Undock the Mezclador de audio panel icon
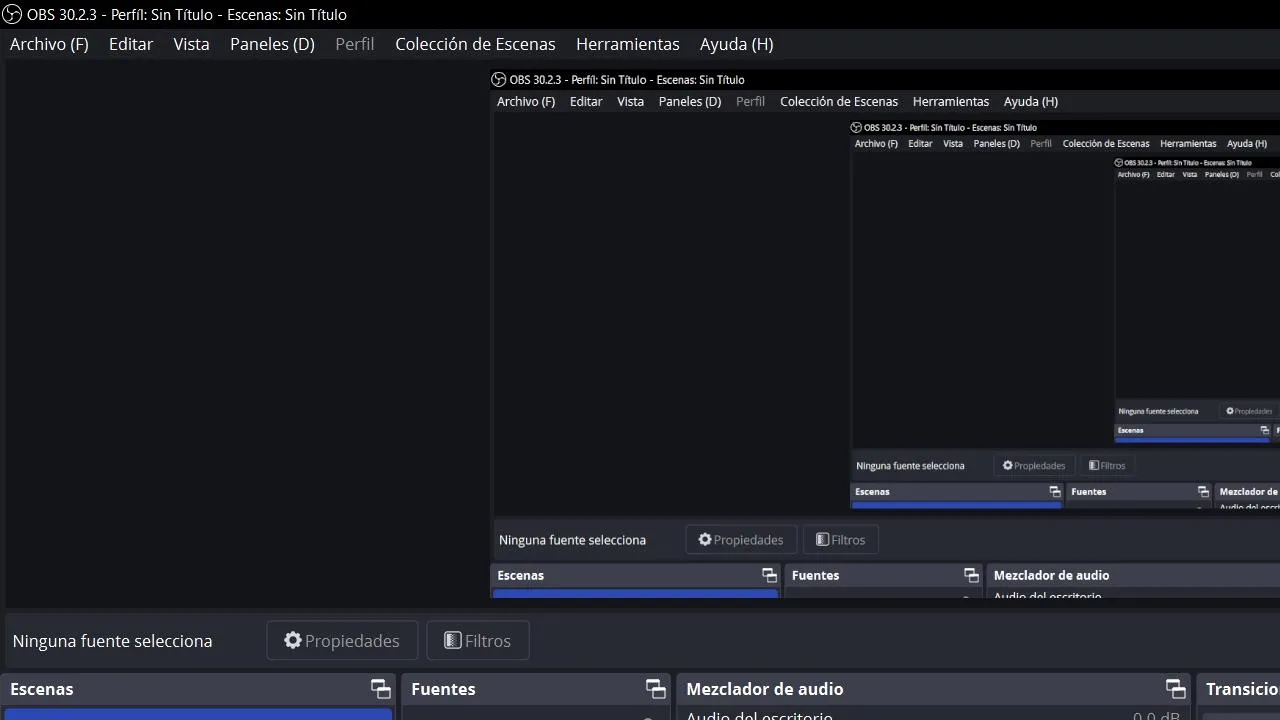Screen dimensions: 1280x720 click(1176, 689)
